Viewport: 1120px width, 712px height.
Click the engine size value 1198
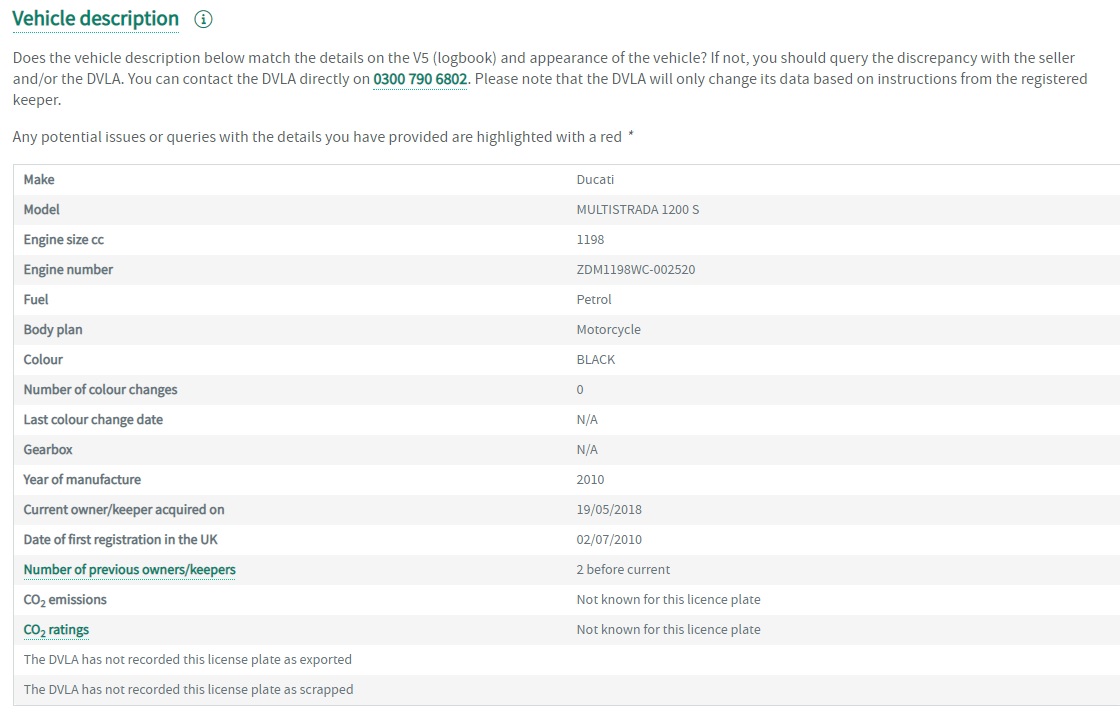pyautogui.click(x=590, y=240)
